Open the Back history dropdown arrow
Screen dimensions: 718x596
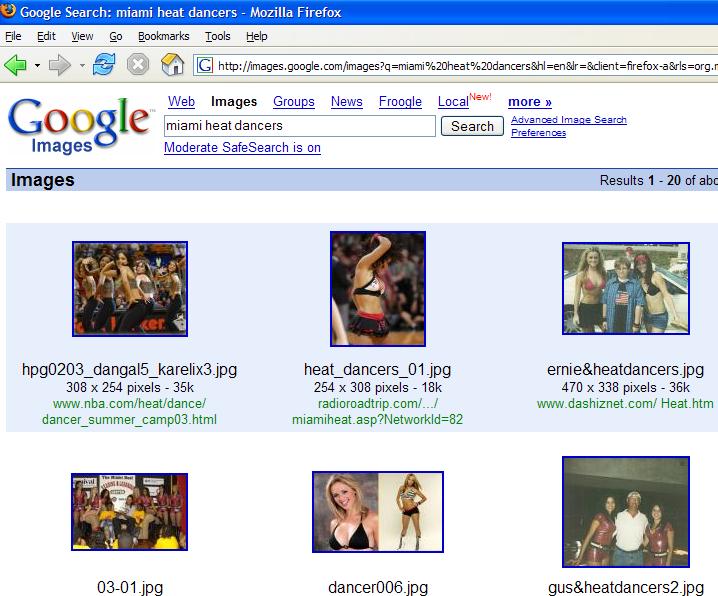pyautogui.click(x=37, y=66)
